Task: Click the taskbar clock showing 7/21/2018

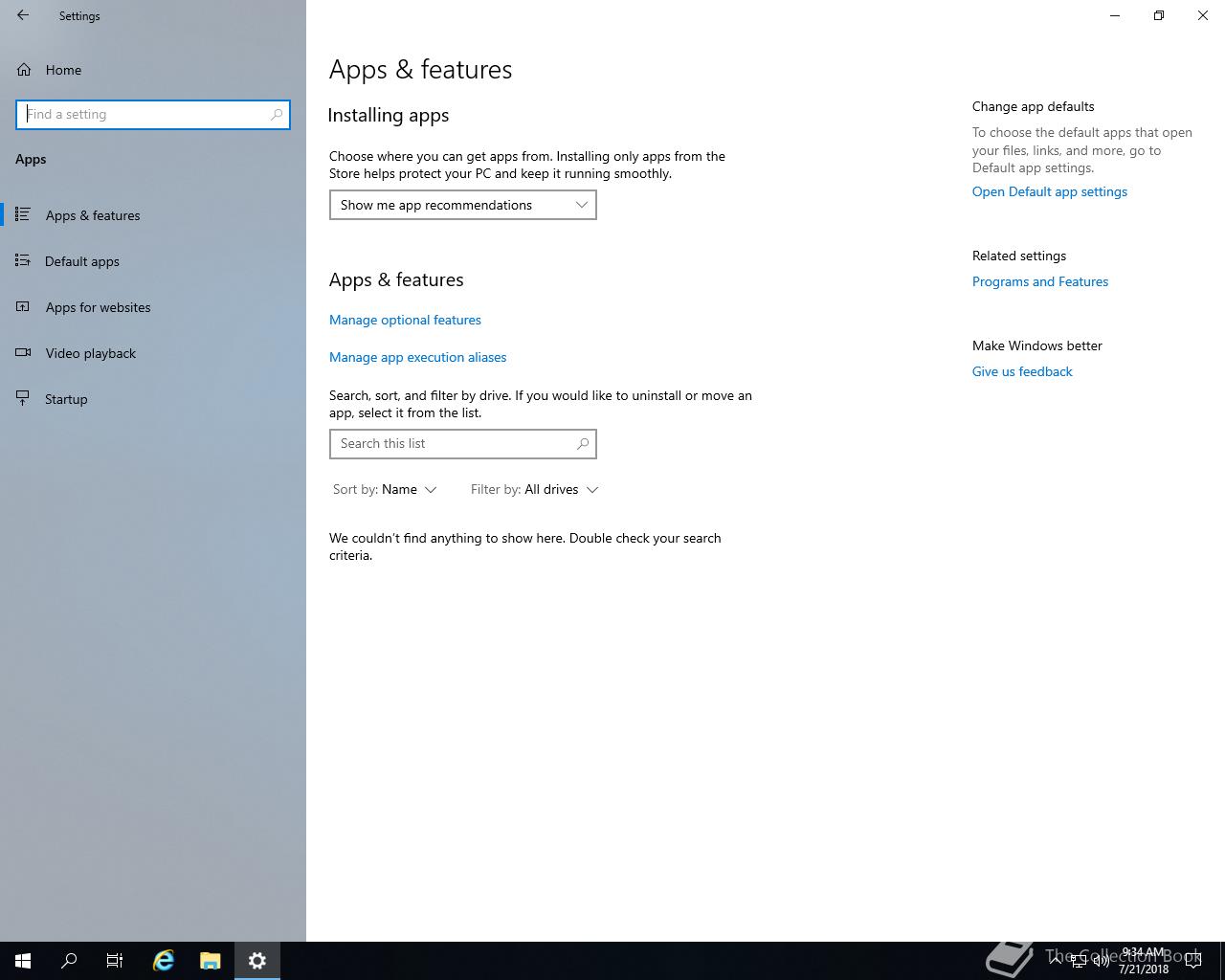Action: 1143,961
